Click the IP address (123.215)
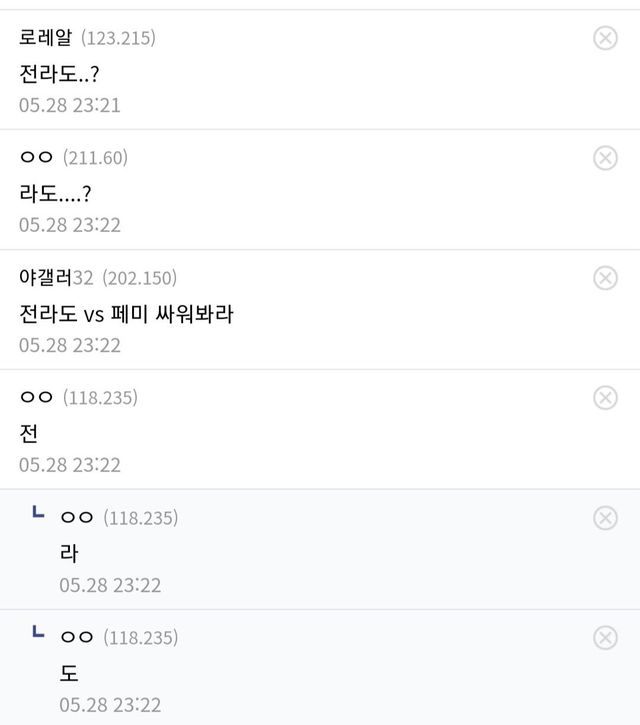 pos(118,38)
